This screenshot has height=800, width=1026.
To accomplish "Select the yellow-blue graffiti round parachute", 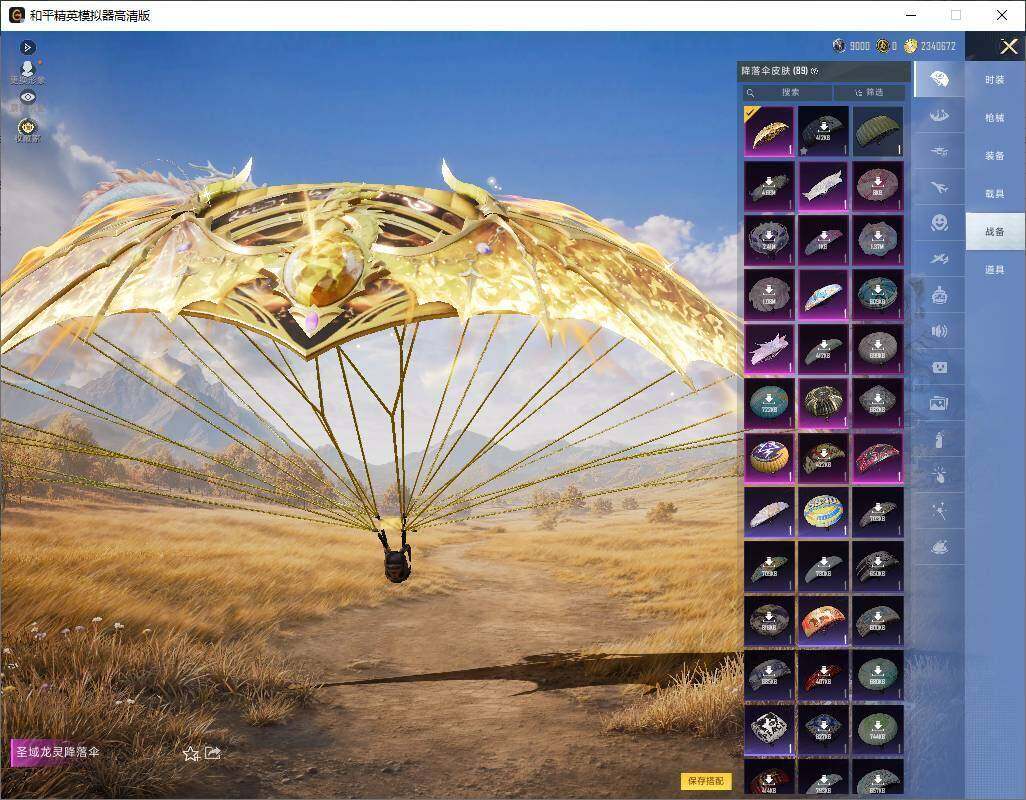I will [823, 512].
